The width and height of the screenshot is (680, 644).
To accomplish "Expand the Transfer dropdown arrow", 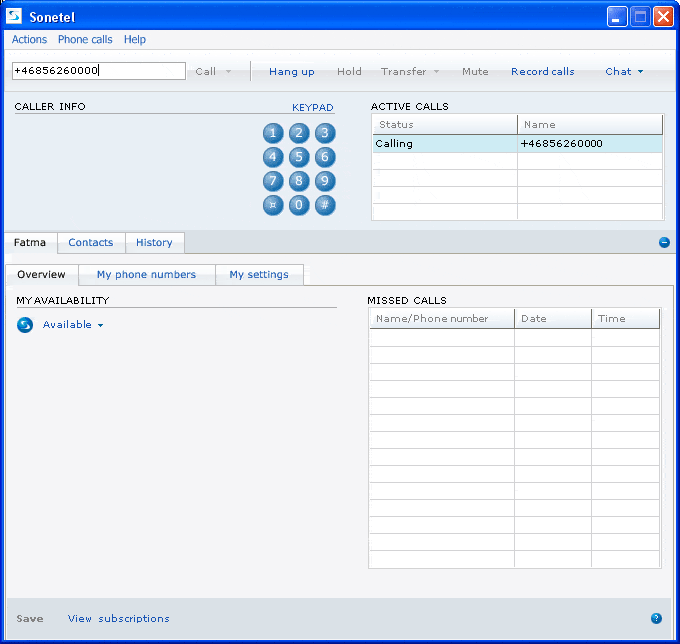I will [436, 72].
